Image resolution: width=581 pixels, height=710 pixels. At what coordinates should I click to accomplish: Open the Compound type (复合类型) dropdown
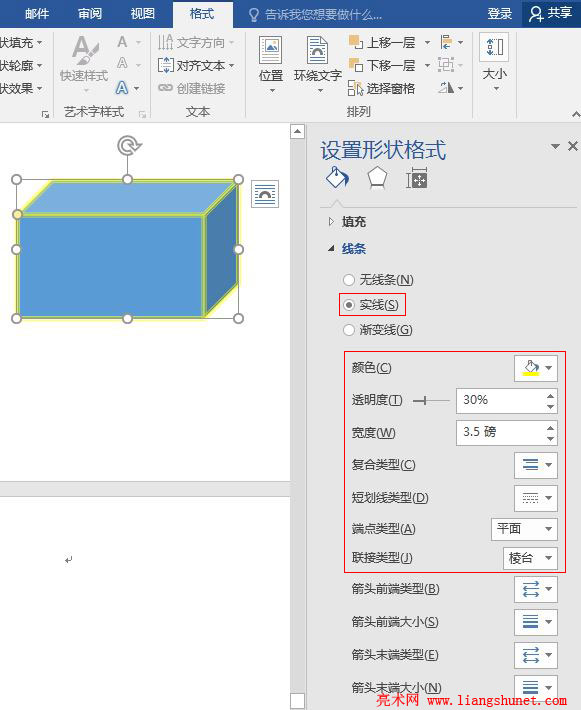[536, 465]
